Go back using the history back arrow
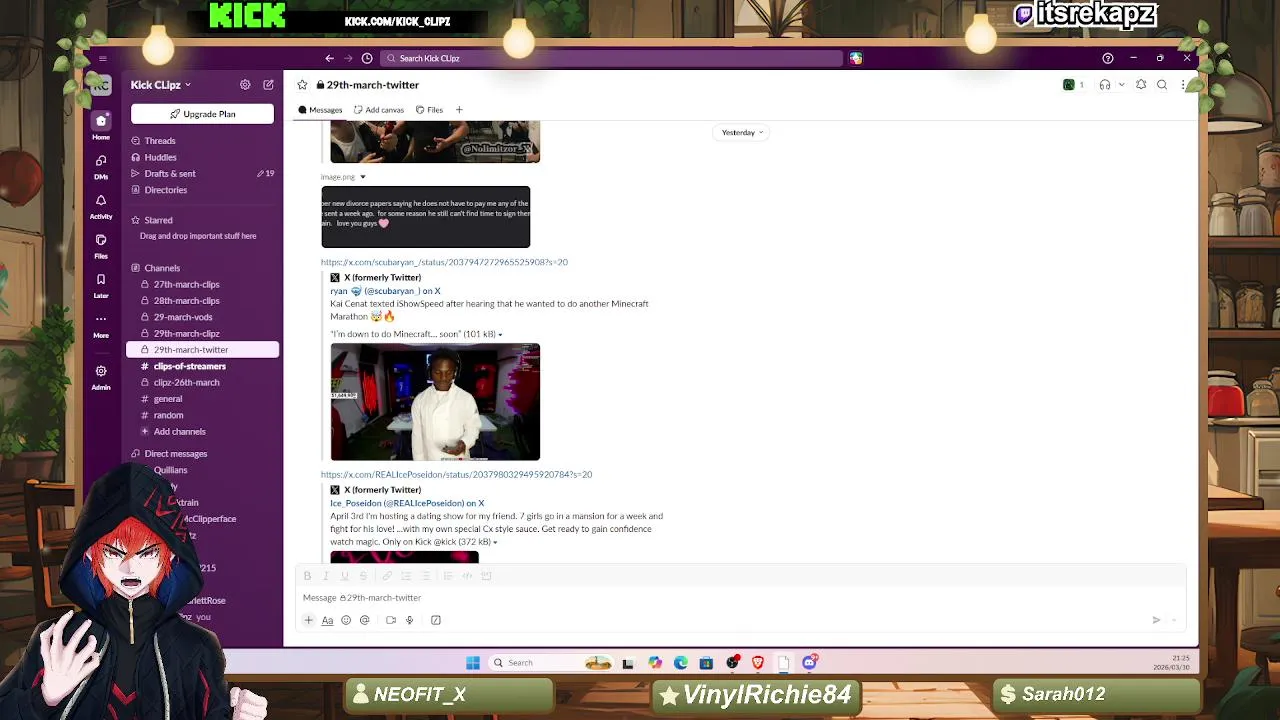The width and height of the screenshot is (1280, 720). tap(329, 58)
